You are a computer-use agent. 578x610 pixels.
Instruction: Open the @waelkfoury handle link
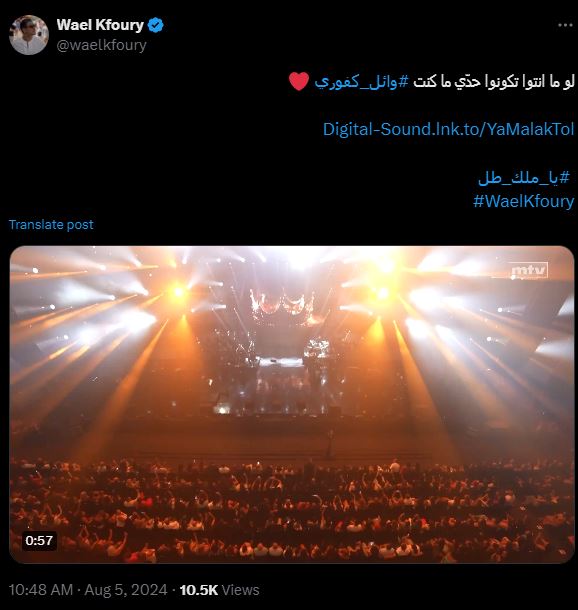[x=102, y=45]
